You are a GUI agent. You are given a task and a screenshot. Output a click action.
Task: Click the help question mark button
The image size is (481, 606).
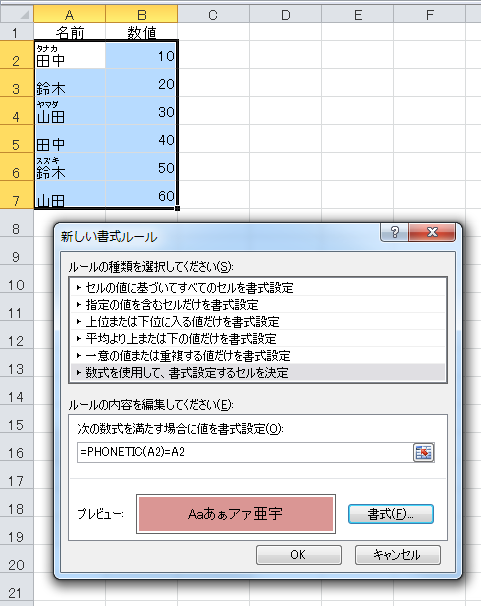[x=394, y=232]
